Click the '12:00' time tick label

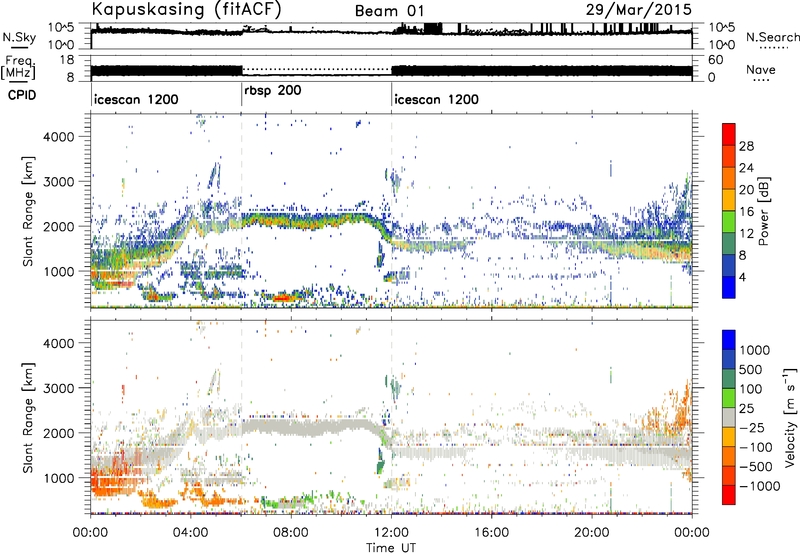click(x=391, y=533)
